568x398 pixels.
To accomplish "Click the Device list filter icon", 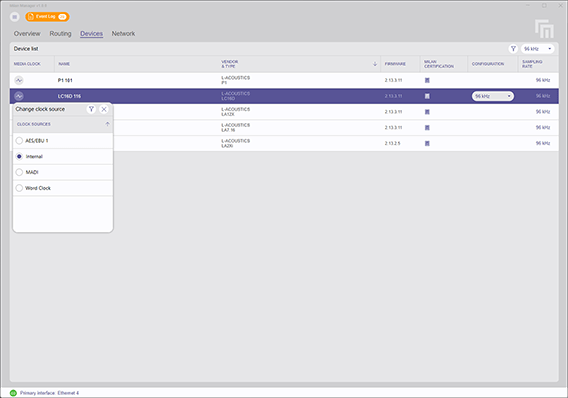I will point(513,49).
